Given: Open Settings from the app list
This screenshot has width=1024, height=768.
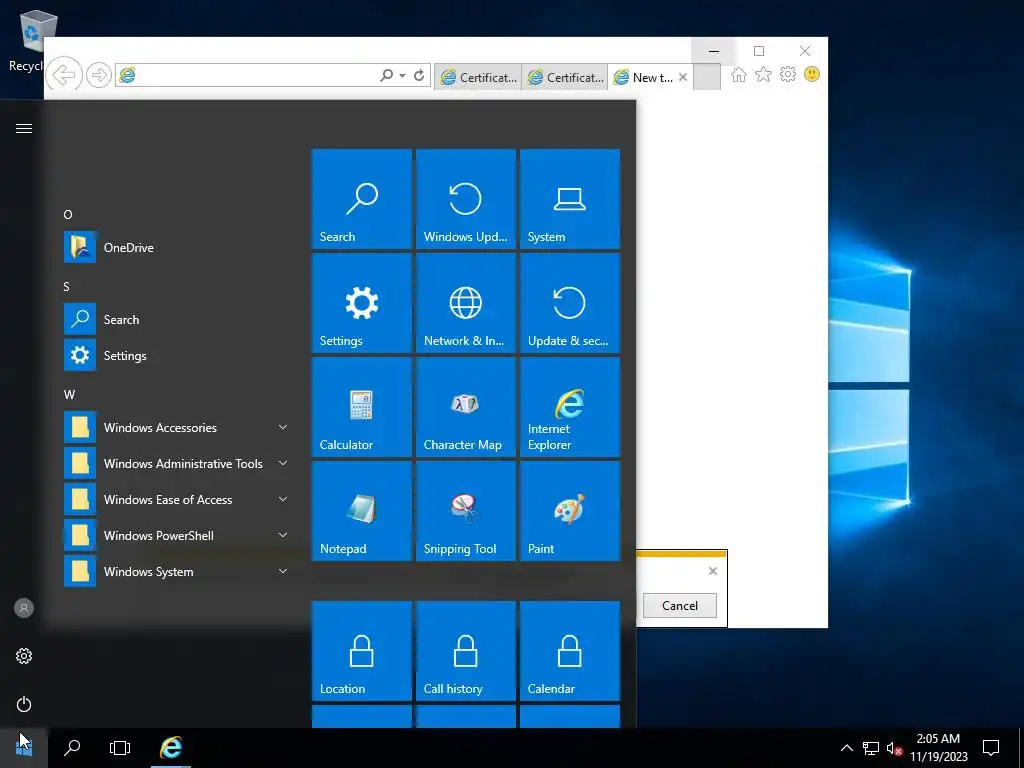Looking at the screenshot, I should point(176,355).
